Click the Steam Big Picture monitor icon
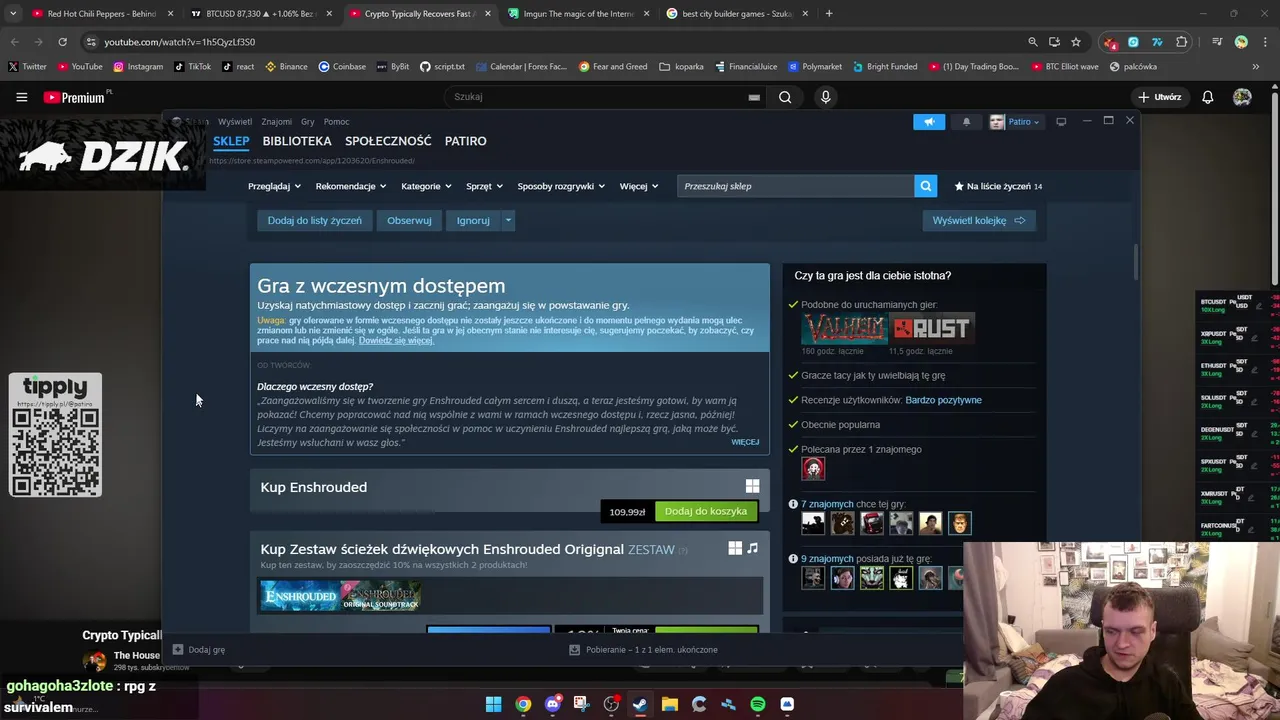1280x720 pixels. pyautogui.click(x=1061, y=121)
